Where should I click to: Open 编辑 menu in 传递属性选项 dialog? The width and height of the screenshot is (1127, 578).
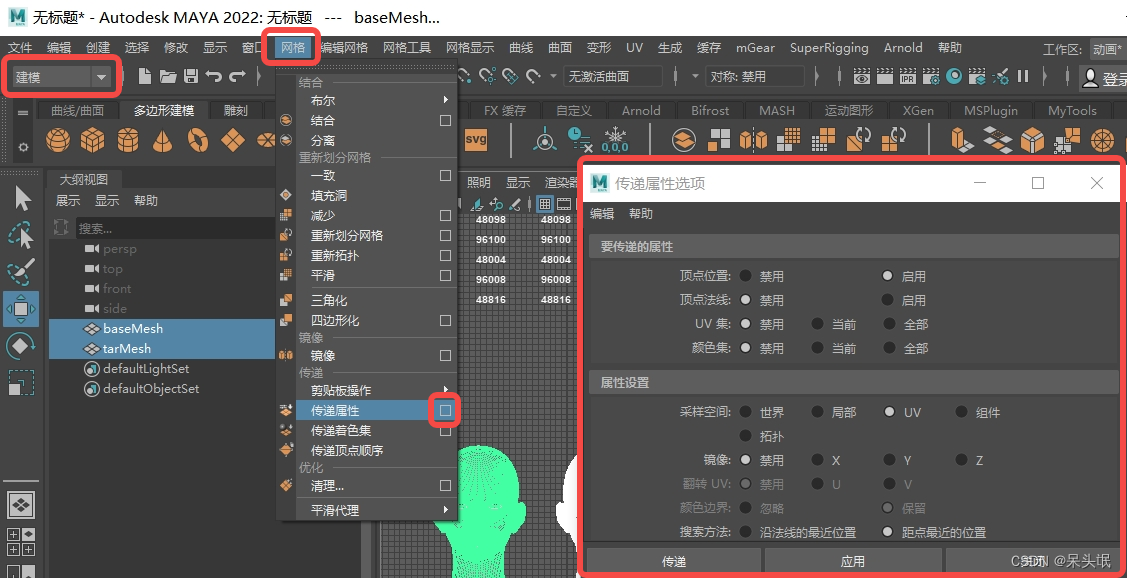pyautogui.click(x=602, y=214)
